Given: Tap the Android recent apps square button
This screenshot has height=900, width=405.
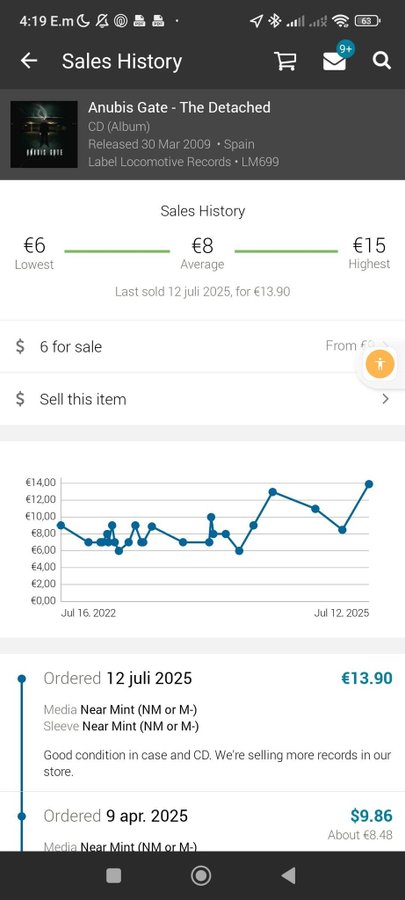Looking at the screenshot, I should tap(114, 875).
